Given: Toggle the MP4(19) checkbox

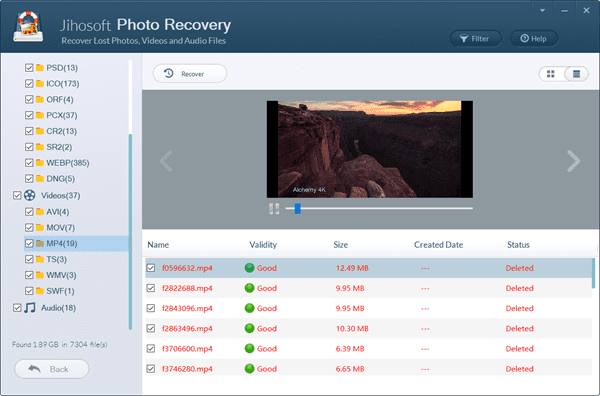Looking at the screenshot, I should pos(29,243).
